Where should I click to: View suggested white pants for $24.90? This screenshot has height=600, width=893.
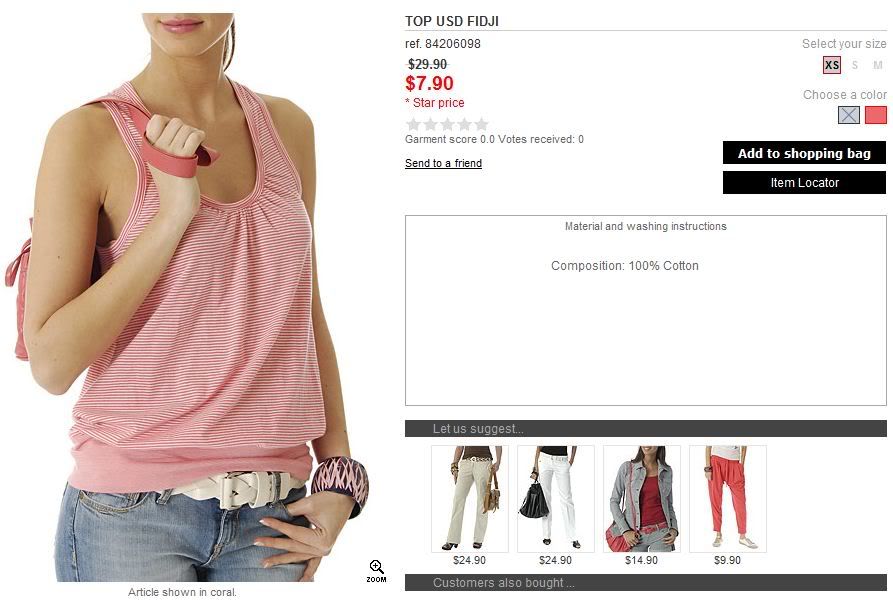click(555, 499)
